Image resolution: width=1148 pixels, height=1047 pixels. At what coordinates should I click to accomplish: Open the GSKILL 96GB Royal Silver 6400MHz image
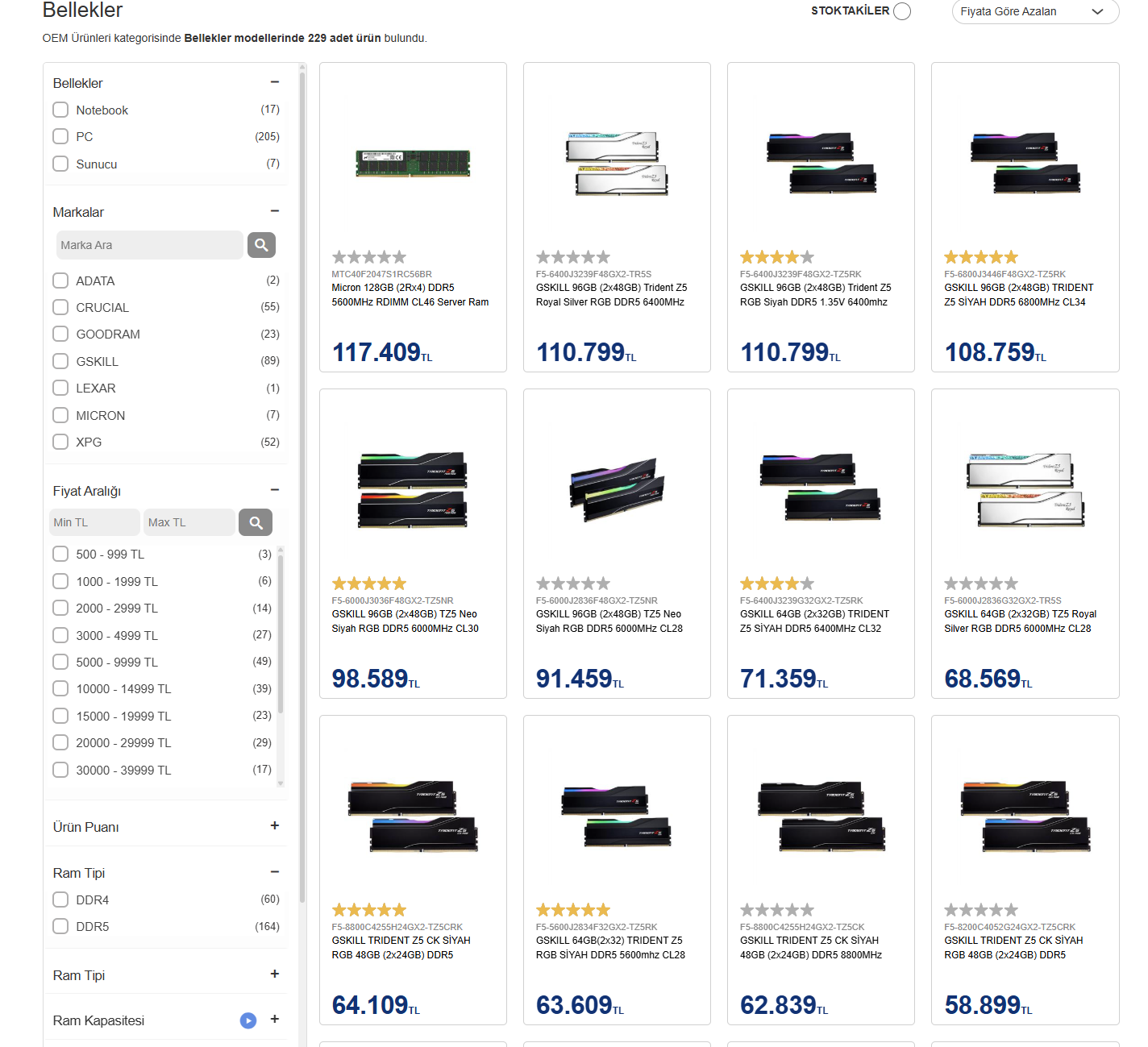[617, 163]
